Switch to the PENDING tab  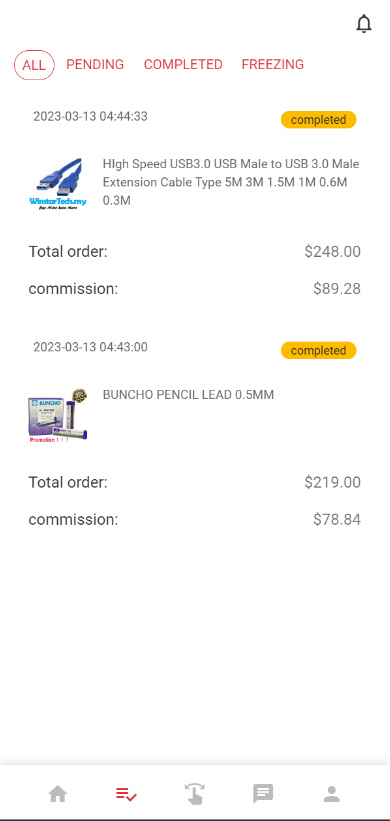[95, 64]
